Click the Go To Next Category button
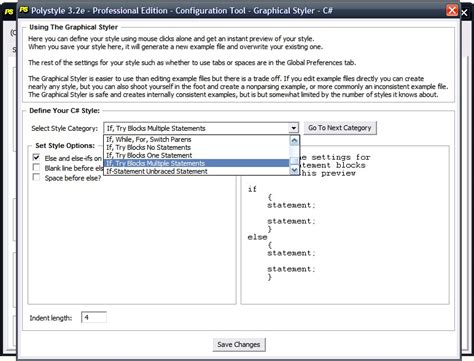 340,128
